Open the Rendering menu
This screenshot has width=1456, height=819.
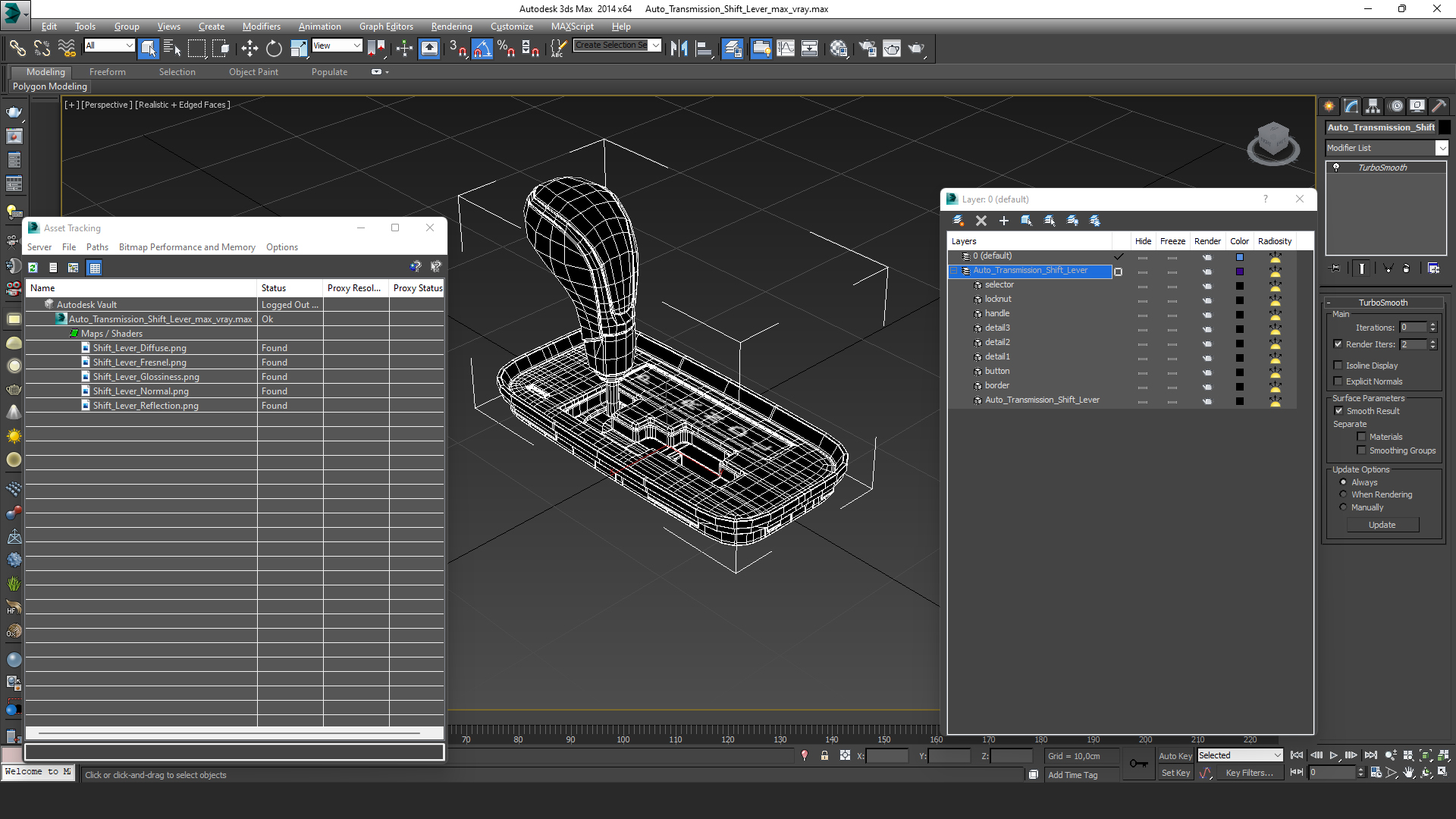[x=451, y=27]
